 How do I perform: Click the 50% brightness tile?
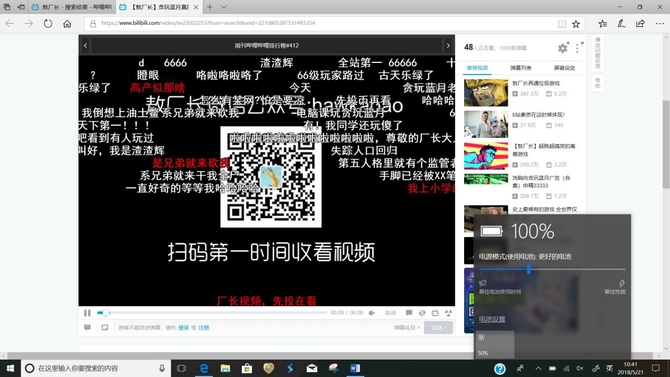(494, 345)
